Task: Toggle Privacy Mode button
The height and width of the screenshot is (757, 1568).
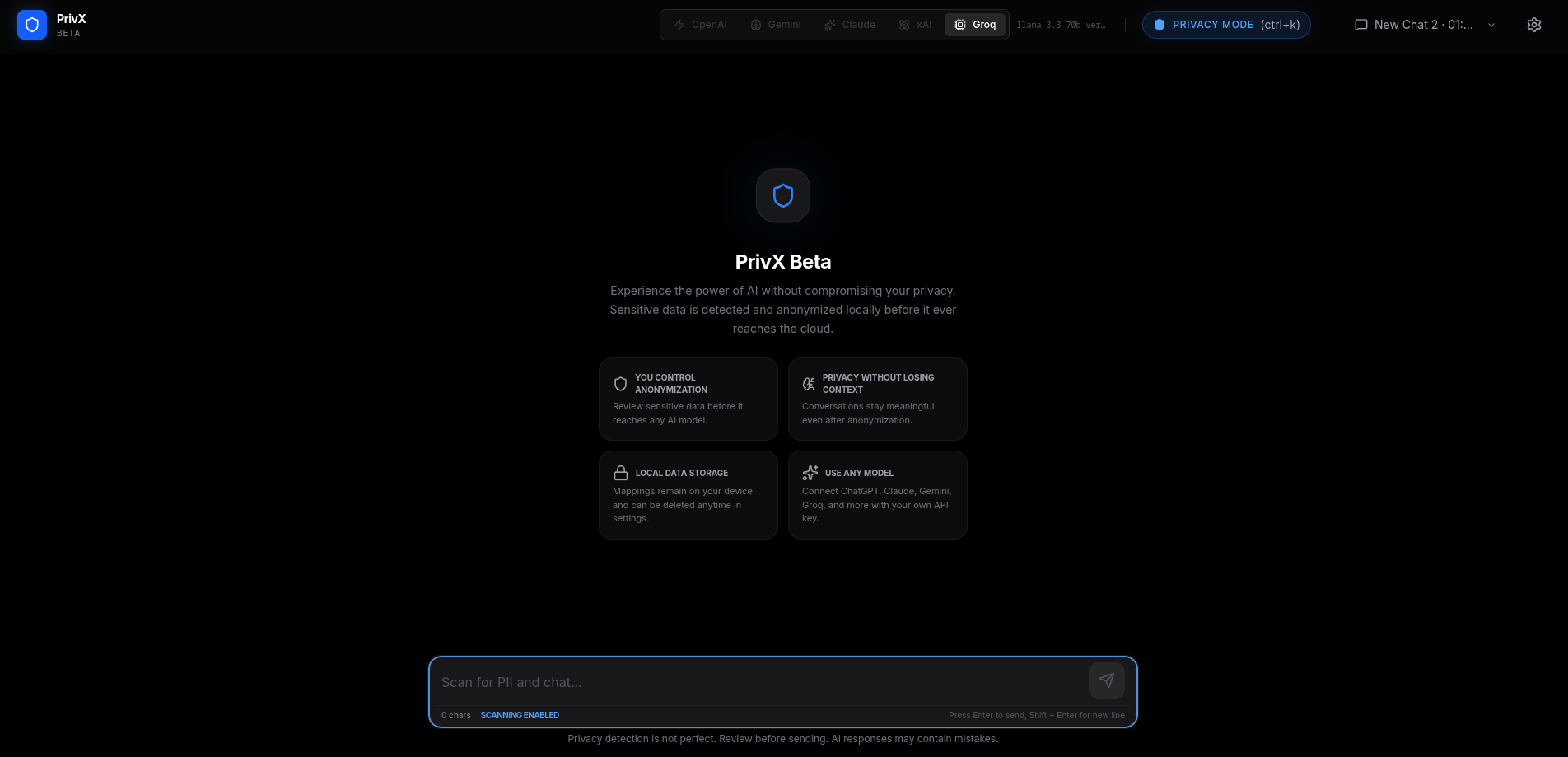Action: click(x=1226, y=25)
